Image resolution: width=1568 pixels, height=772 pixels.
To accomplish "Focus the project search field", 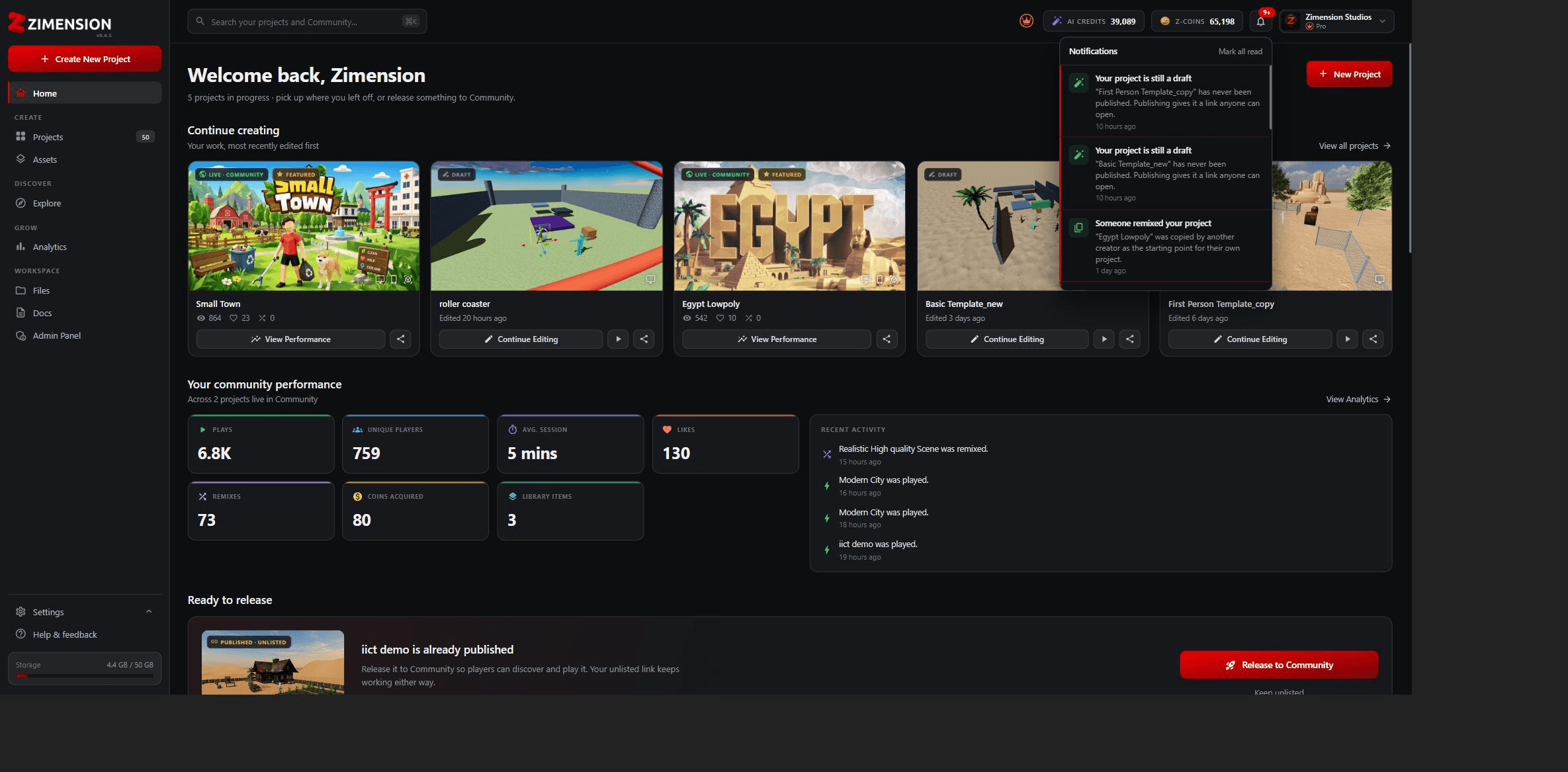I will click(307, 21).
